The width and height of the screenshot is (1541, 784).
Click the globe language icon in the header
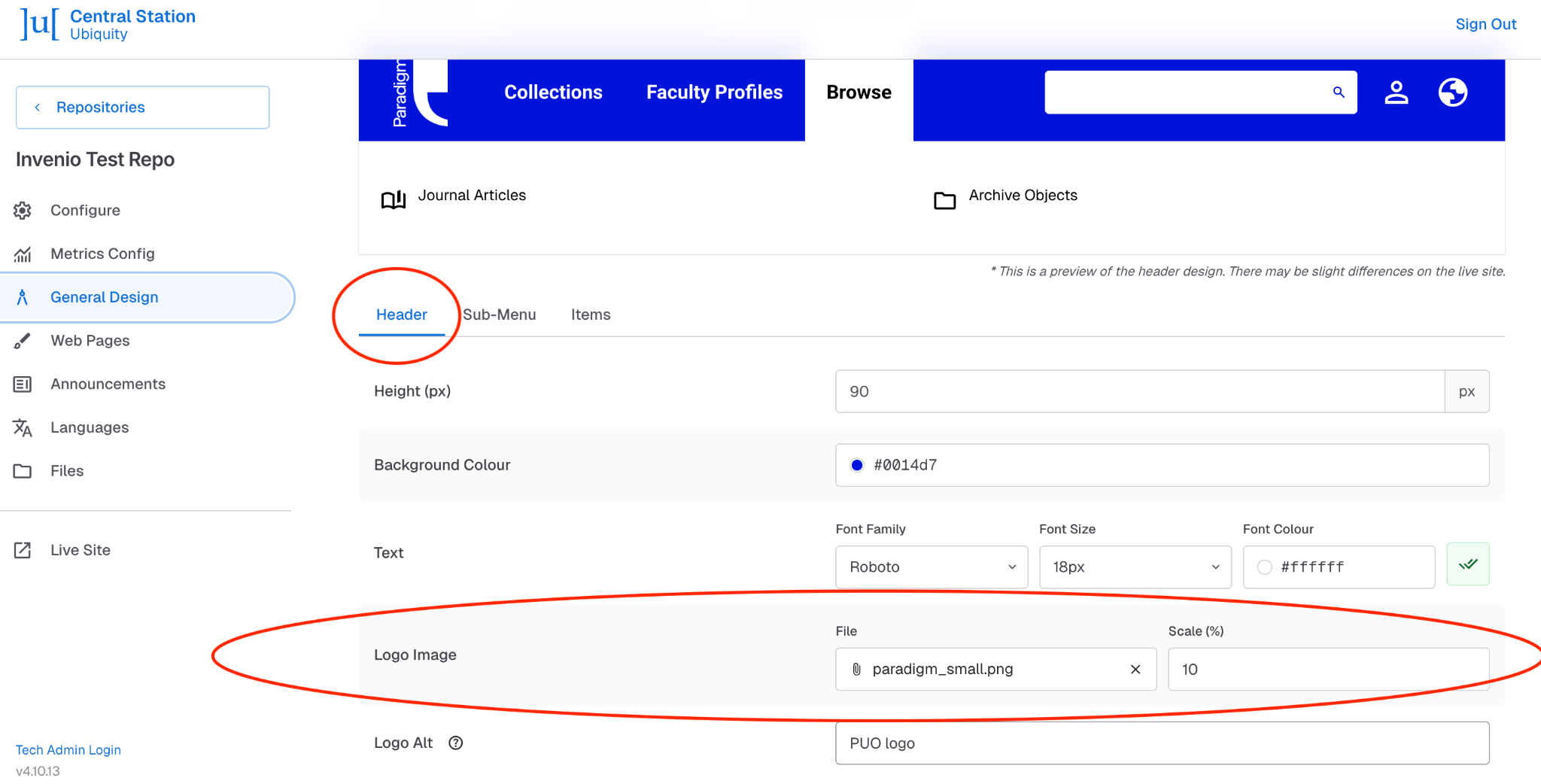pos(1453,93)
